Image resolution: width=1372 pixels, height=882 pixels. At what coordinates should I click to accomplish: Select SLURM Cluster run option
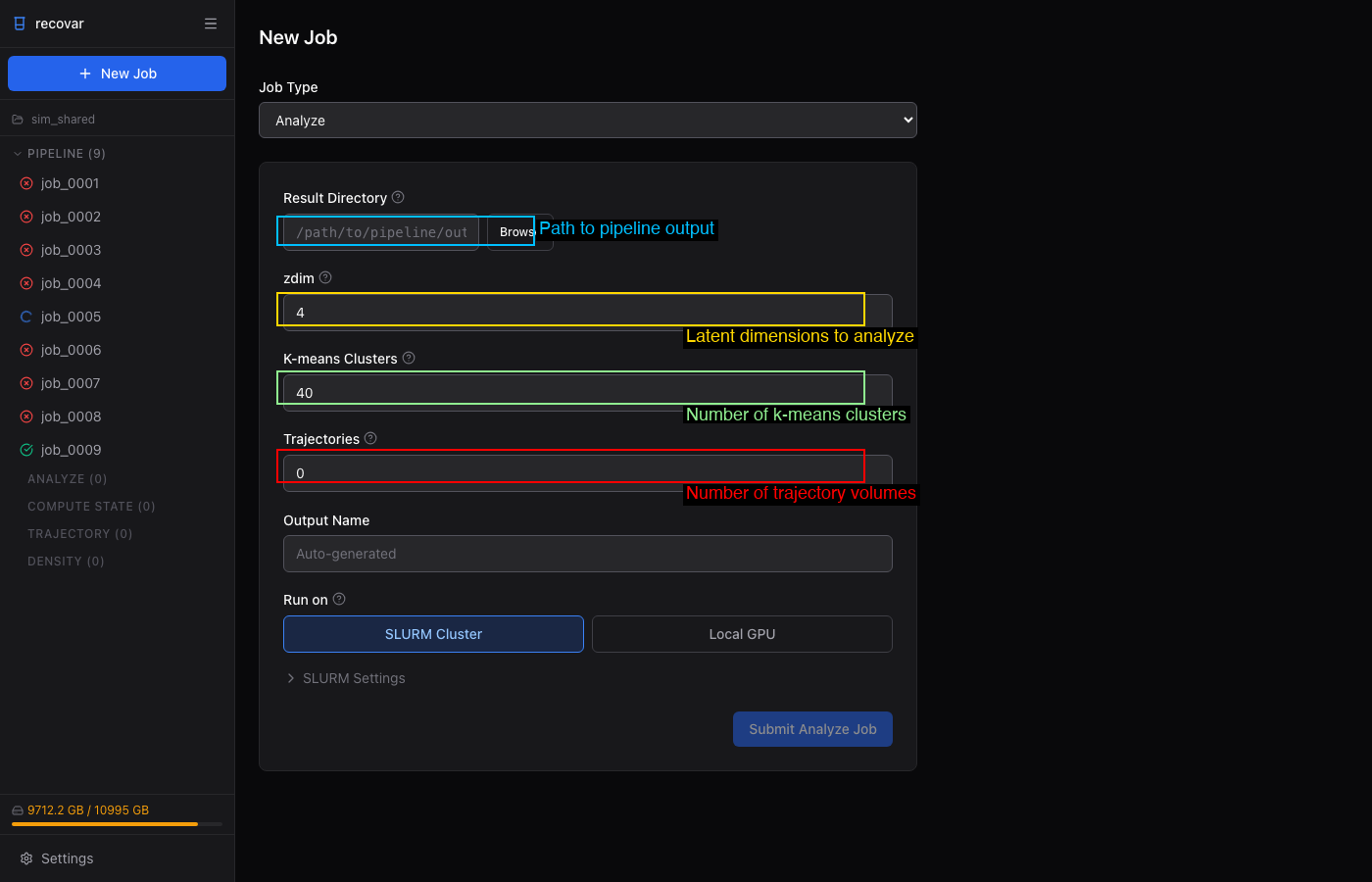(433, 634)
